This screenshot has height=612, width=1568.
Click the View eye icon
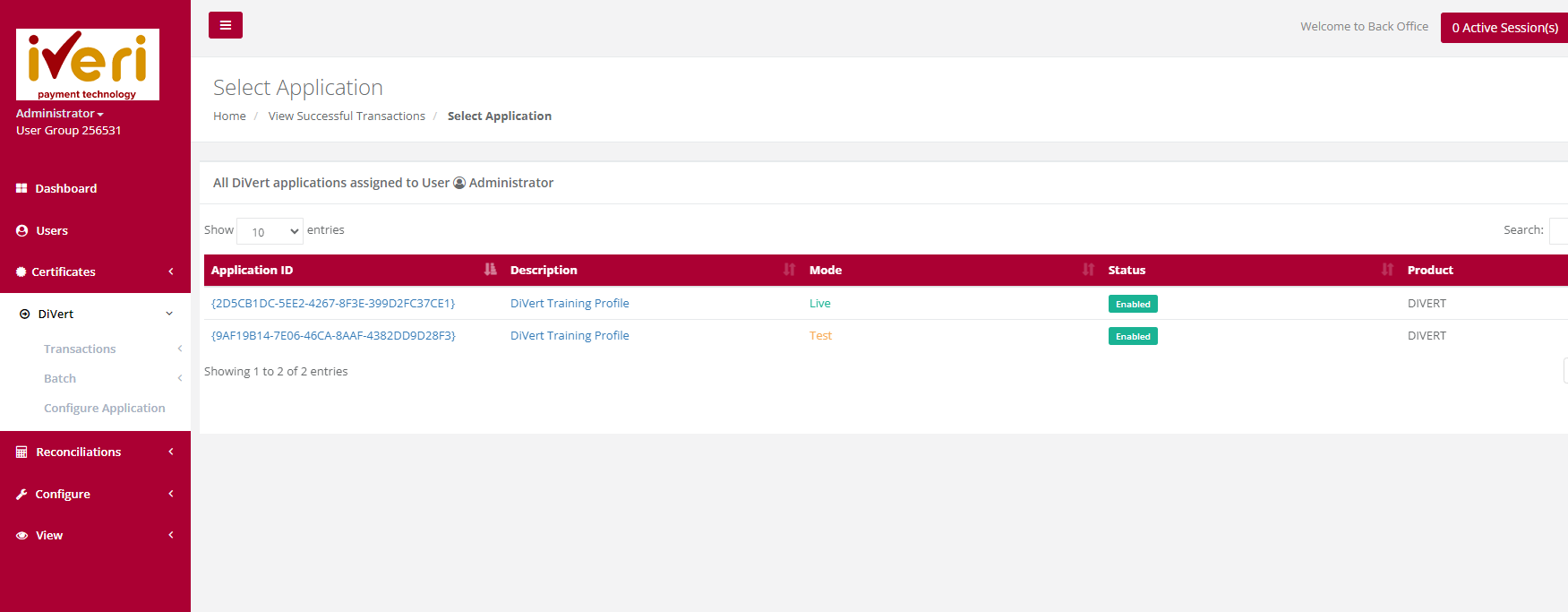coord(22,536)
